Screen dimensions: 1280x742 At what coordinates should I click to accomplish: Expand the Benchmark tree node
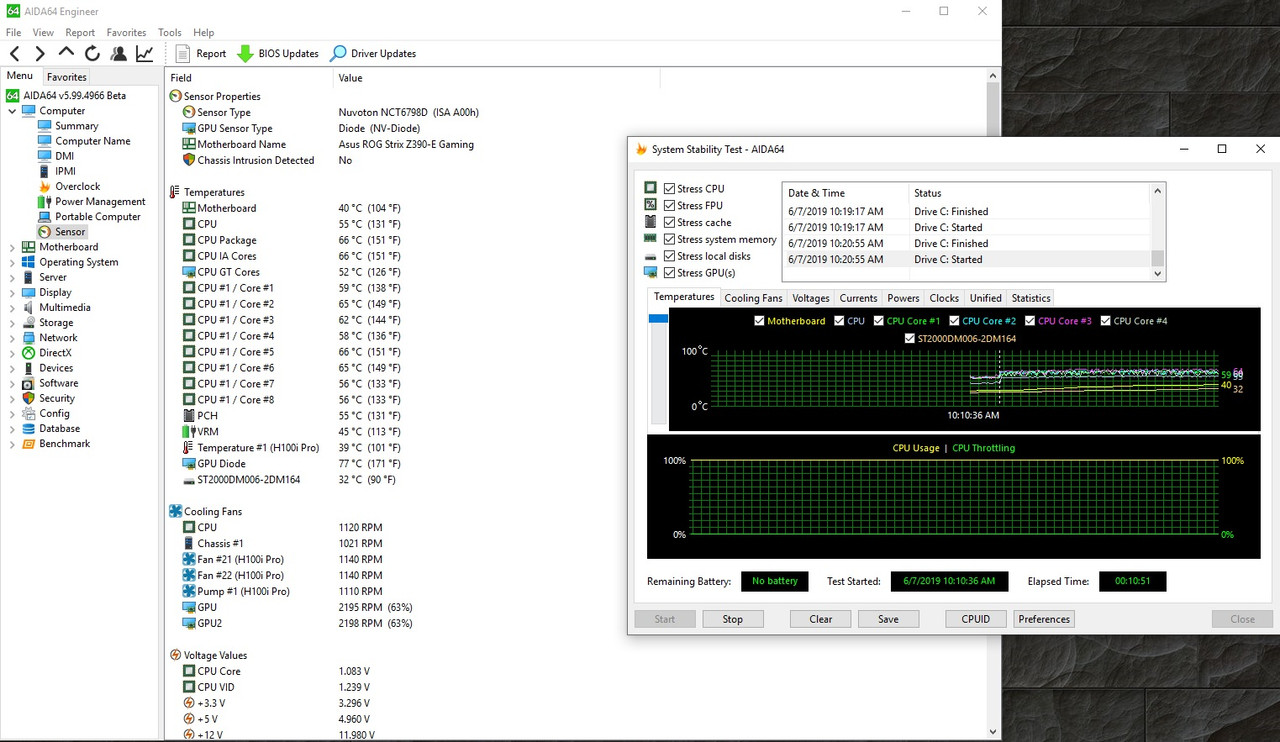[12, 443]
